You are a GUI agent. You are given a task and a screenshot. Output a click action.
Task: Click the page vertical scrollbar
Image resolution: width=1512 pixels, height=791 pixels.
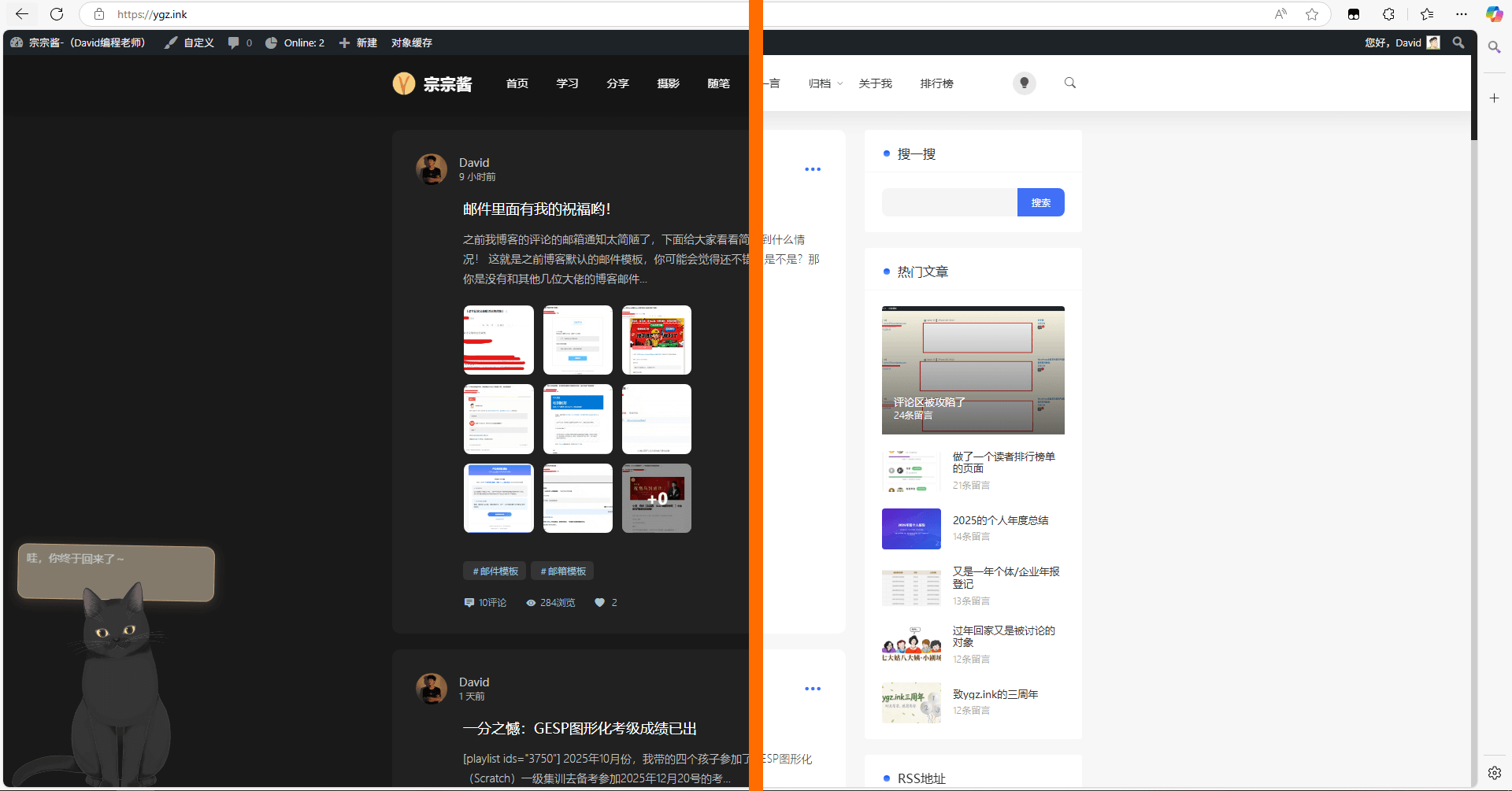point(1473,394)
